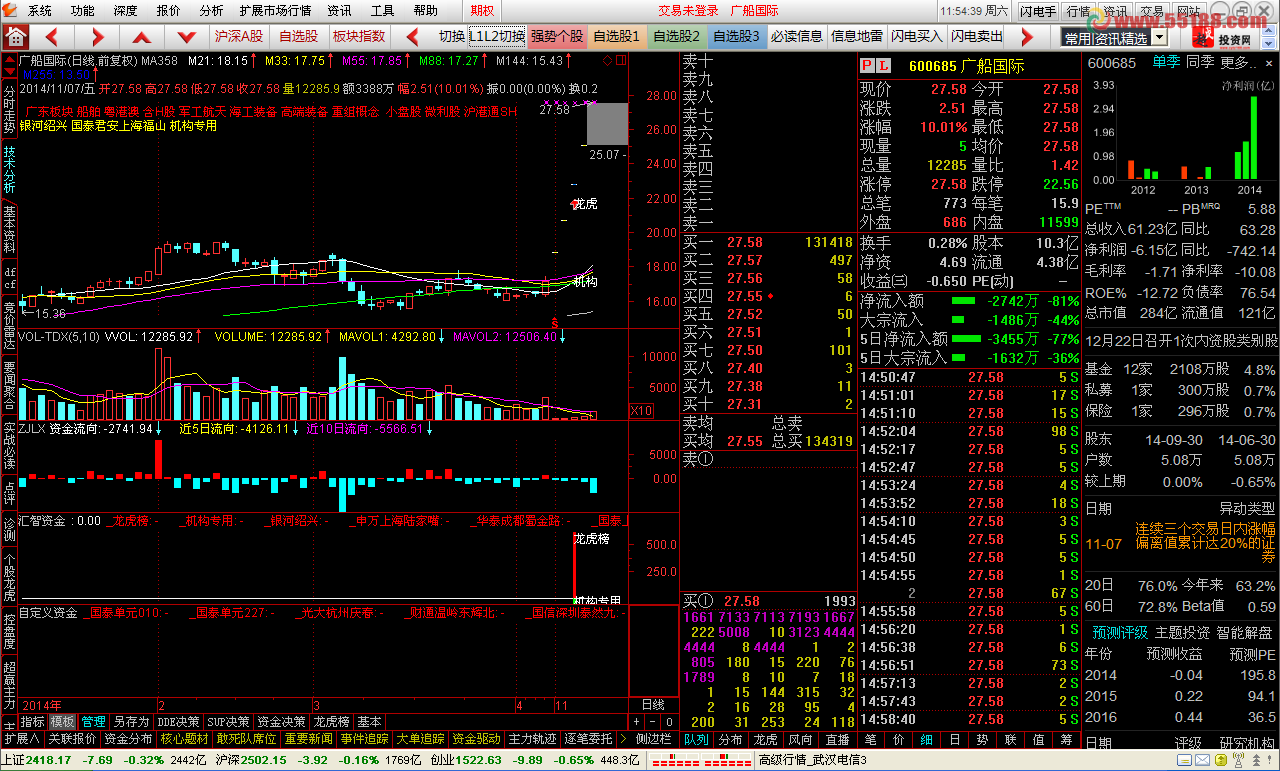Open the 关联报价 bottom tab
This screenshot has height=771, width=1280.
(72, 739)
